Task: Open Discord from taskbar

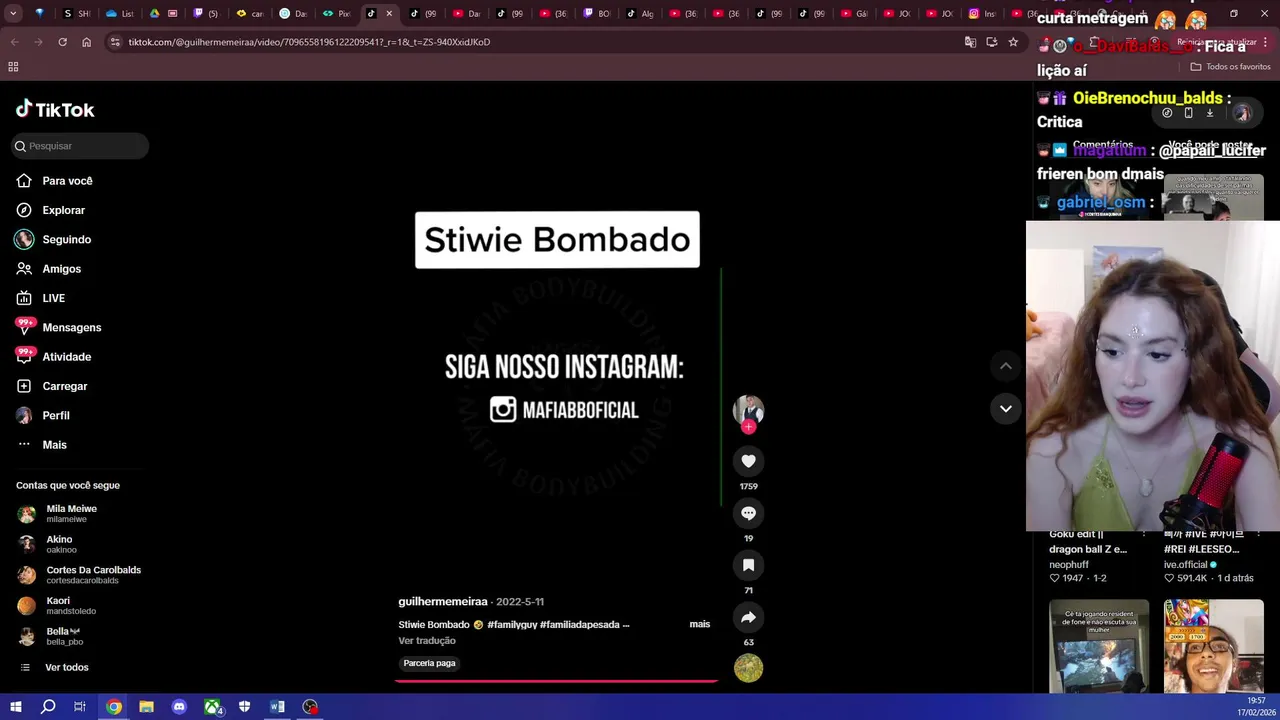Action: (x=179, y=707)
